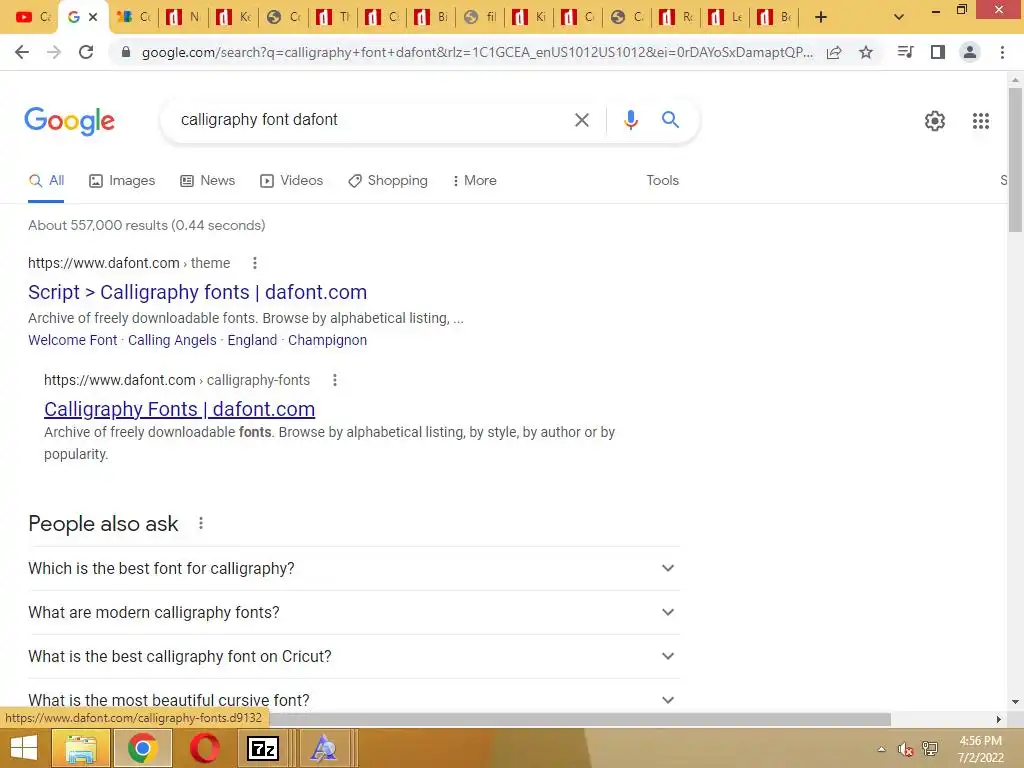Open the font viewer taskbar app
Image resolution: width=1024 pixels, height=768 pixels.
point(323,748)
